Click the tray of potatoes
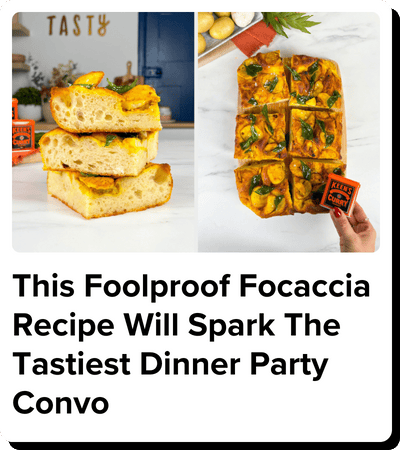 [x=228, y=33]
